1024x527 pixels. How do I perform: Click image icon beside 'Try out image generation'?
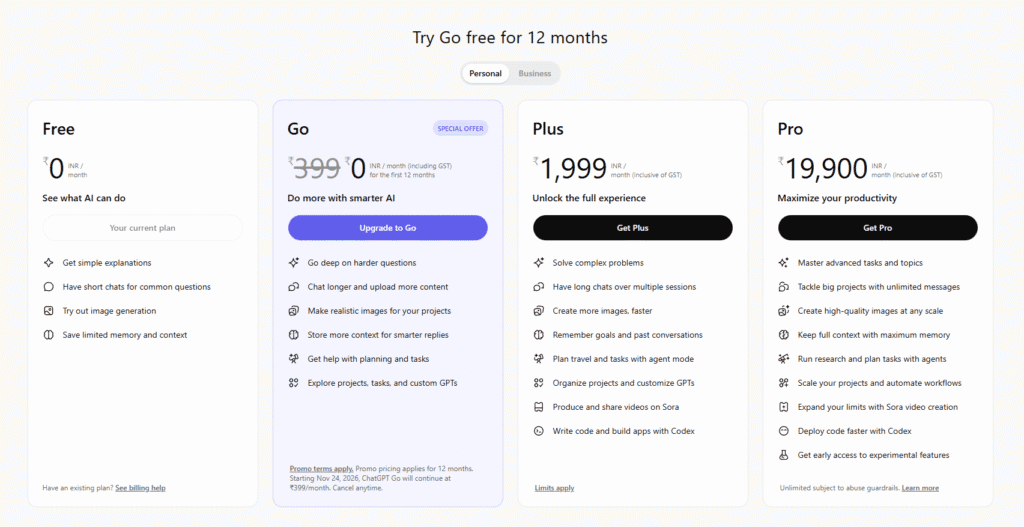click(x=48, y=311)
